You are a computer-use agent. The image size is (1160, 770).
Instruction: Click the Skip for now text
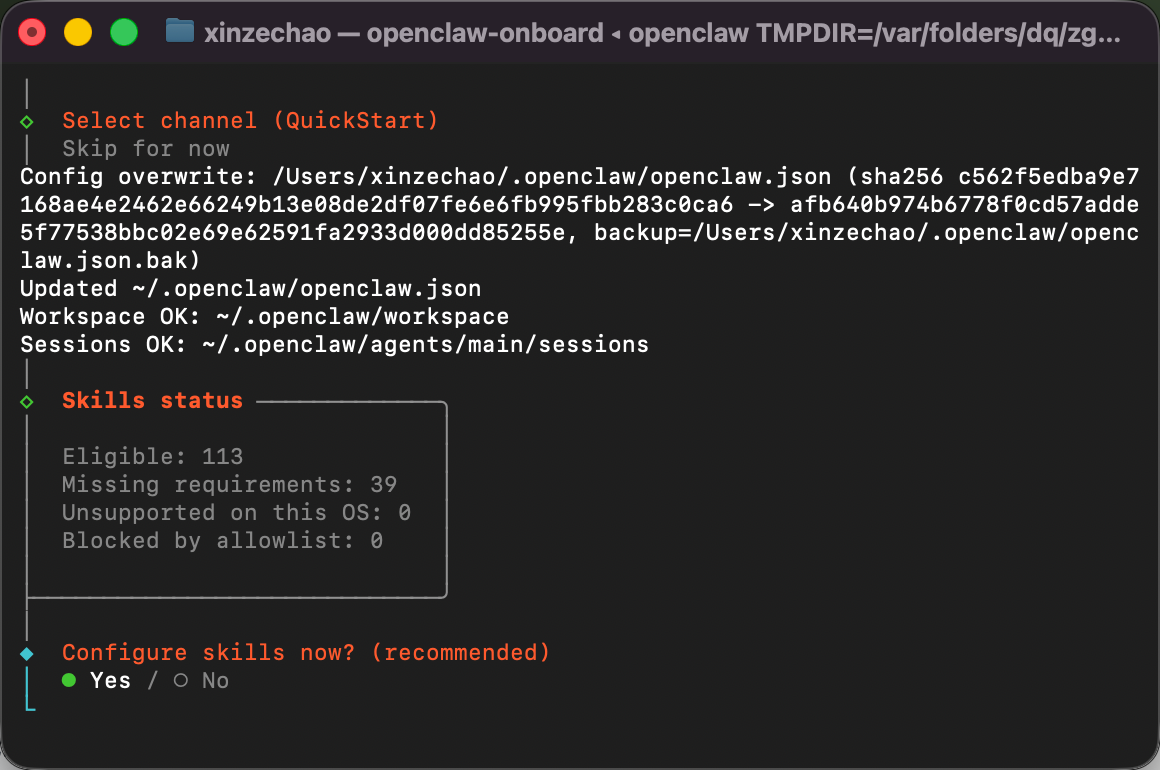point(146,149)
